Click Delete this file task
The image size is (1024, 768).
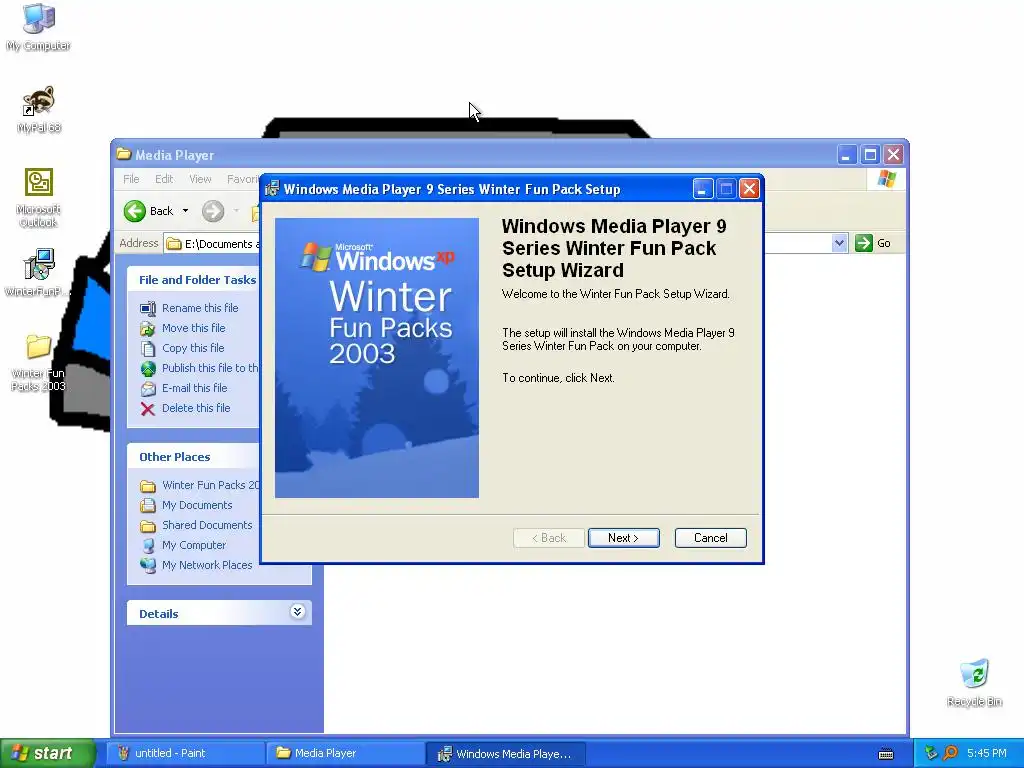coord(196,408)
